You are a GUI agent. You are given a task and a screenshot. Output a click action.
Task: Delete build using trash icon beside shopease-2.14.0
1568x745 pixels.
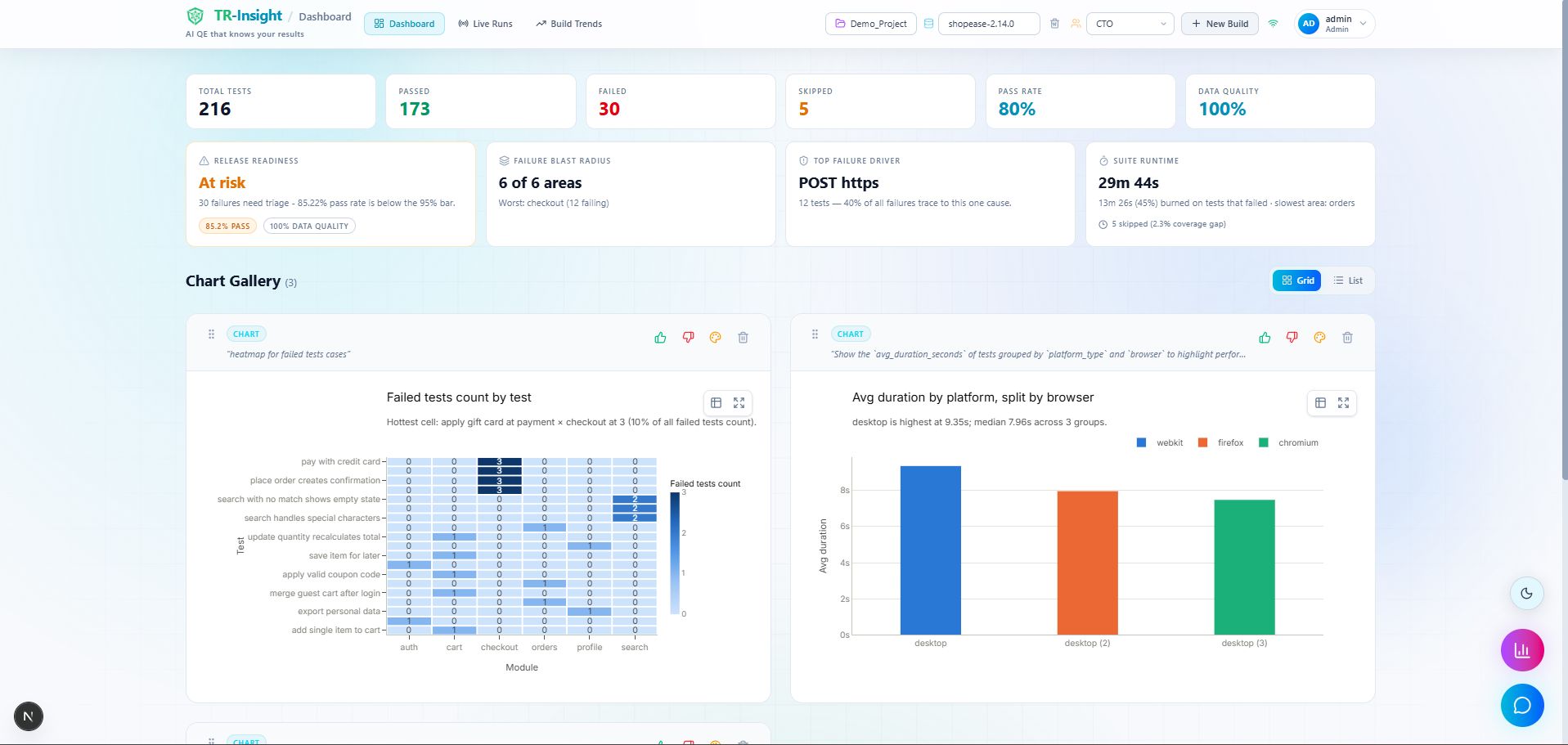tap(1054, 24)
